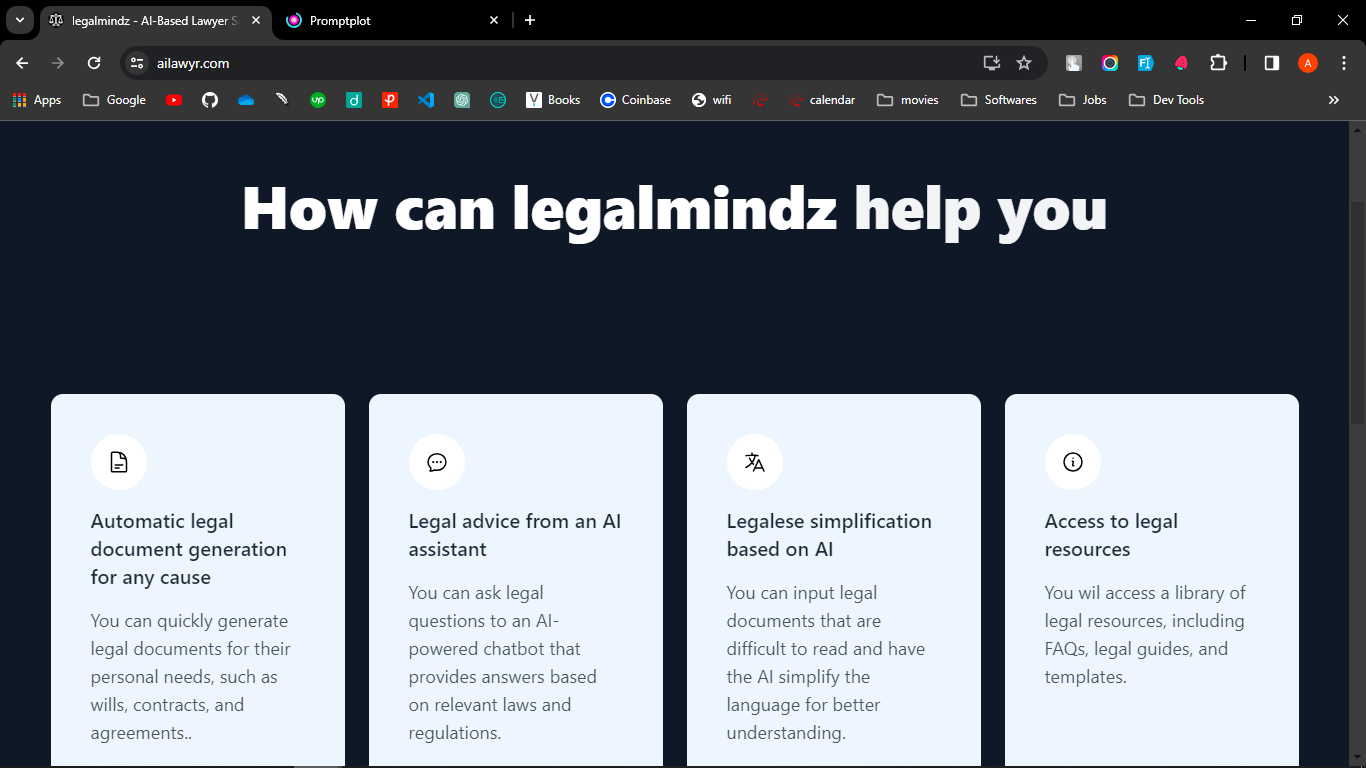Click the install app icon in address bar
This screenshot has height=768, width=1366.
[x=992, y=63]
